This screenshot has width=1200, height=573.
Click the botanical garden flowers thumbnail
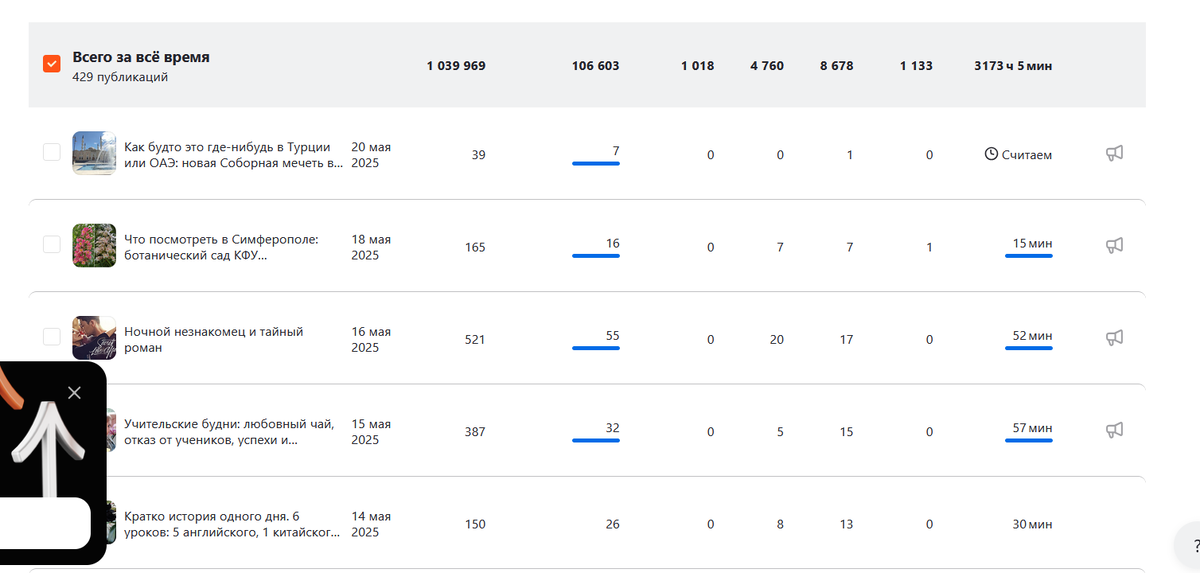tap(94, 245)
